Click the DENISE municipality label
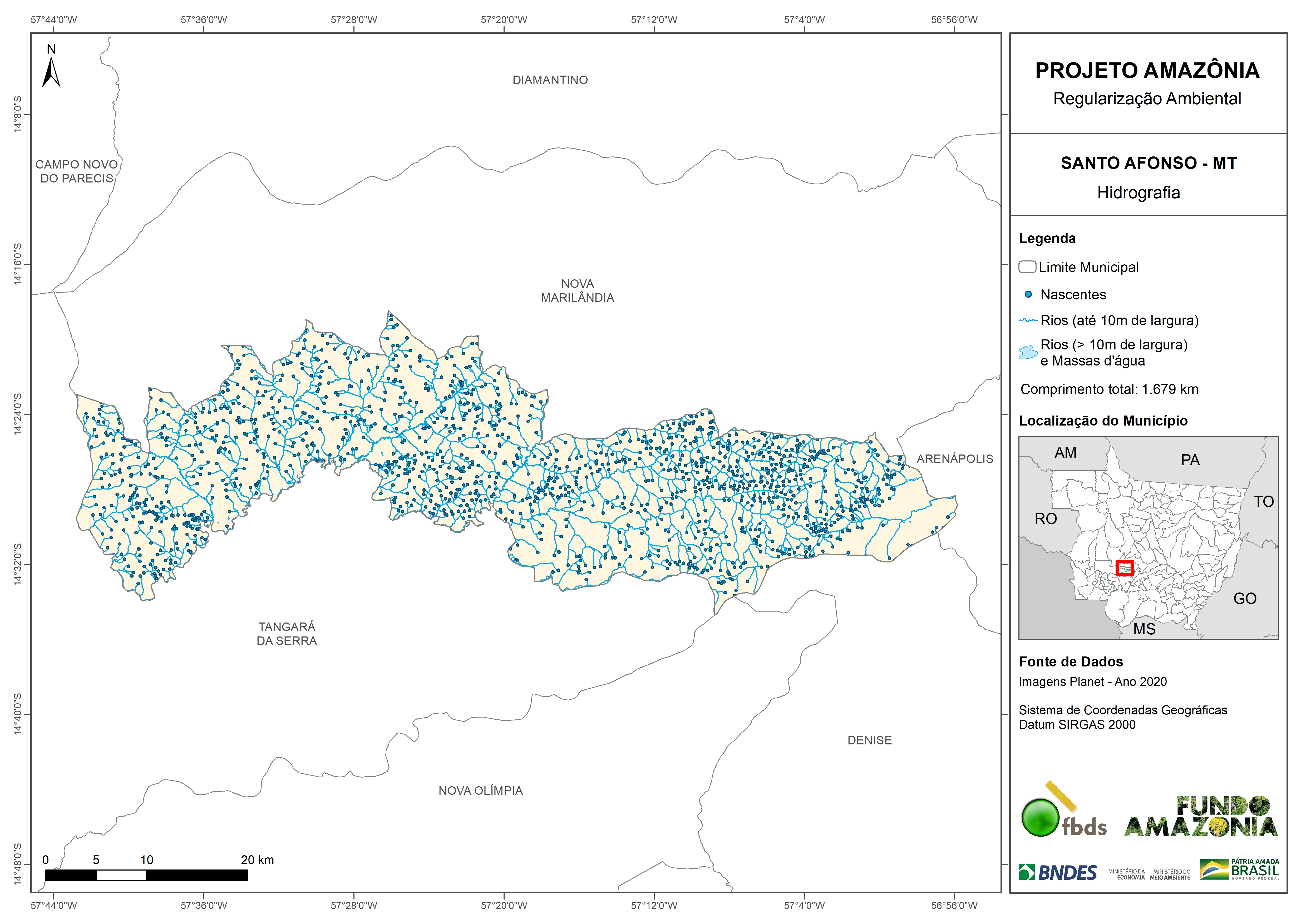 click(x=869, y=740)
